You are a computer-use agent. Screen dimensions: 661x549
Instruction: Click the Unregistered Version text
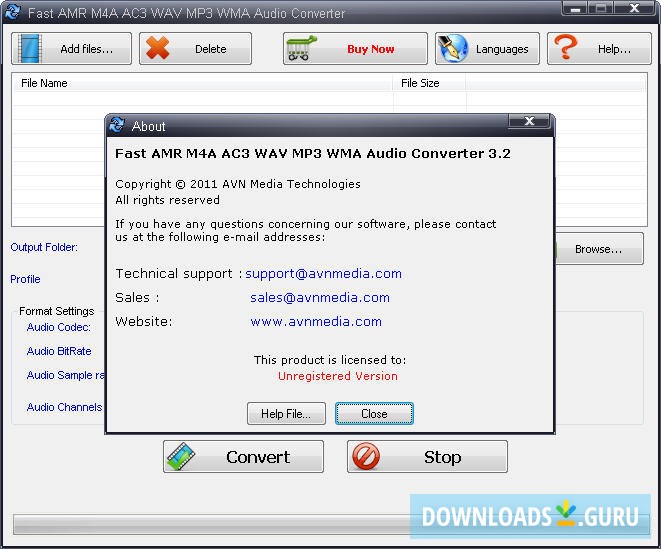click(x=338, y=376)
